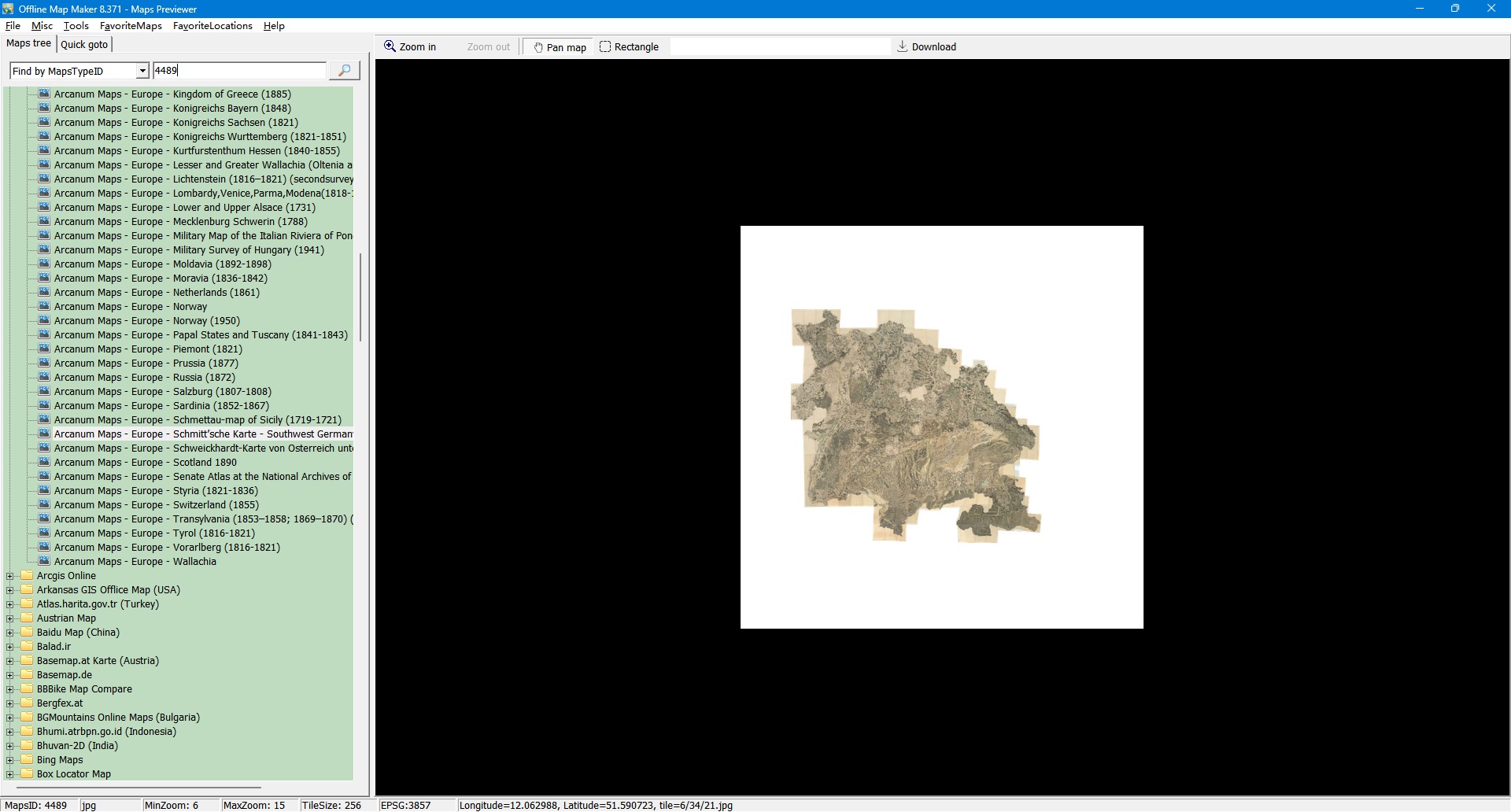The height and width of the screenshot is (812, 1511).
Task: Click the Bing Maps folder icon
Action: 27,760
